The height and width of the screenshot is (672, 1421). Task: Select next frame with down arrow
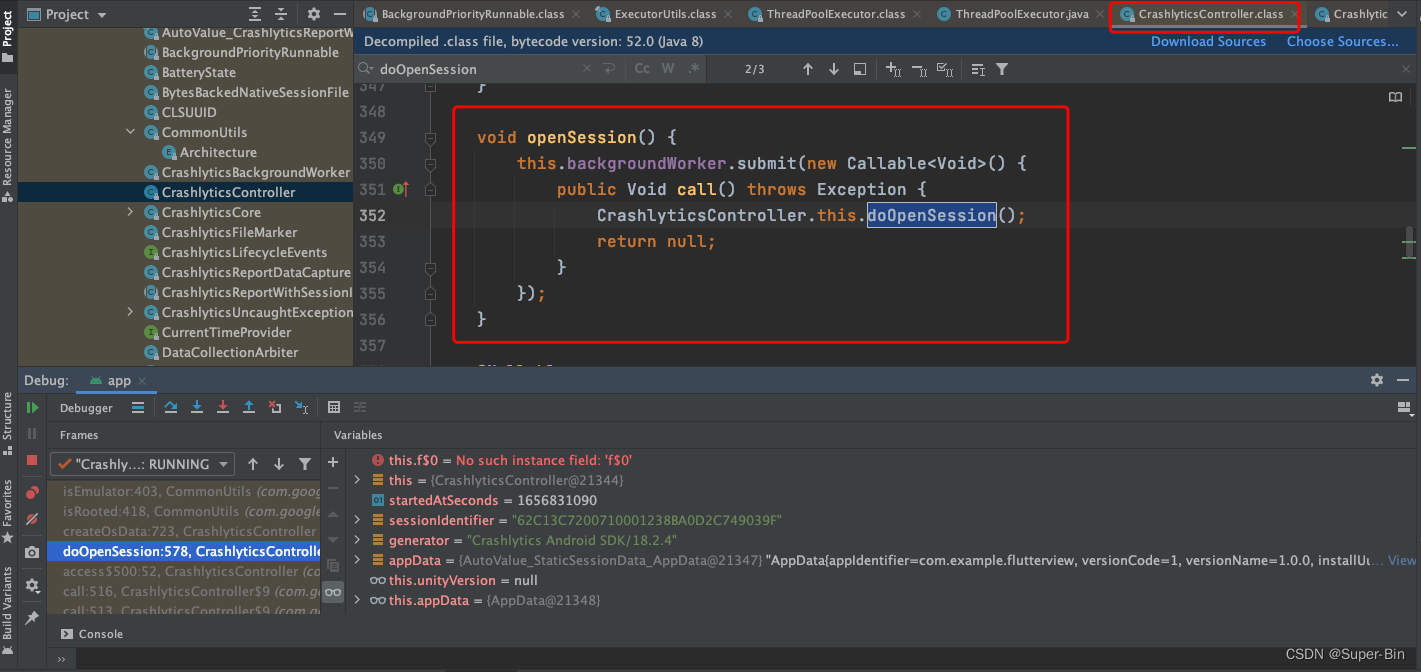pyautogui.click(x=279, y=464)
